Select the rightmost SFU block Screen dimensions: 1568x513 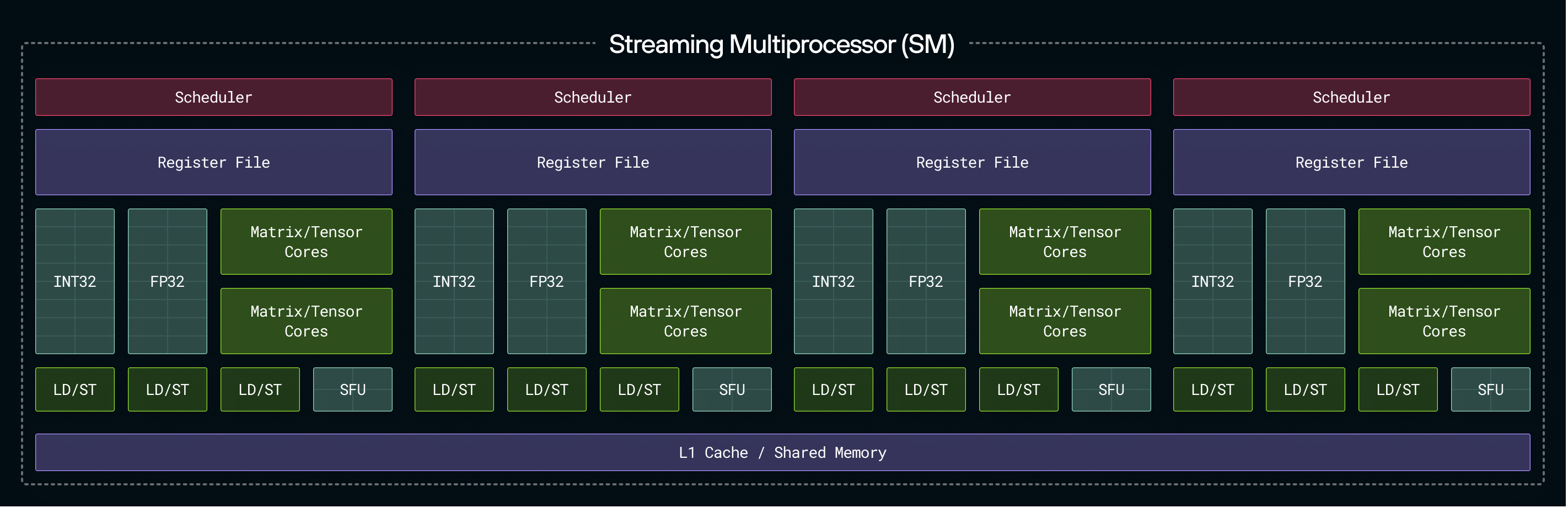point(1491,389)
